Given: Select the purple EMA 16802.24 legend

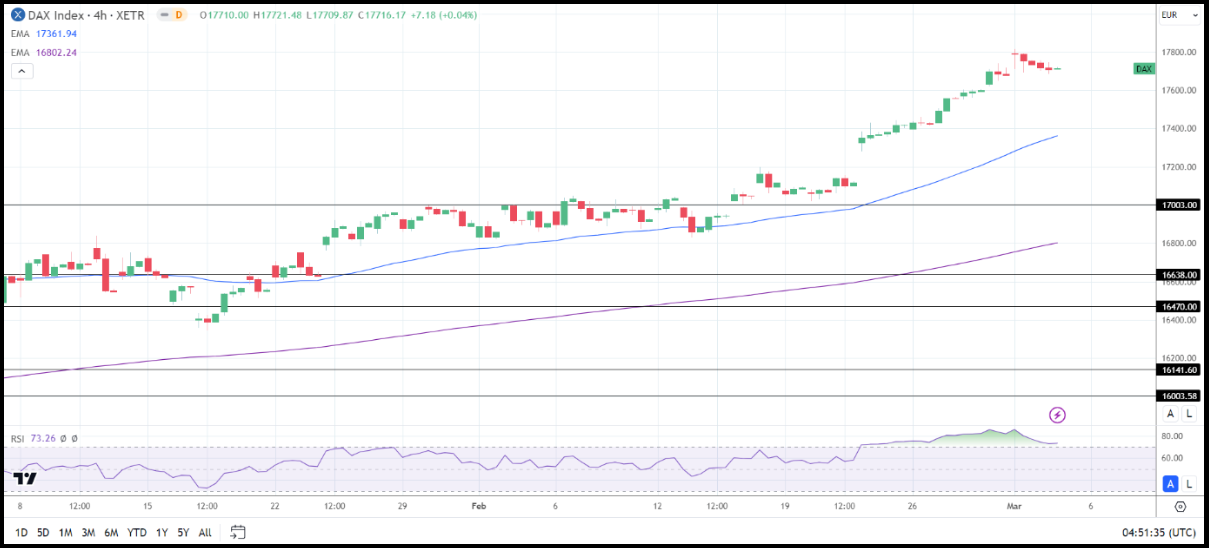Looking at the screenshot, I should pyautogui.click(x=44, y=52).
